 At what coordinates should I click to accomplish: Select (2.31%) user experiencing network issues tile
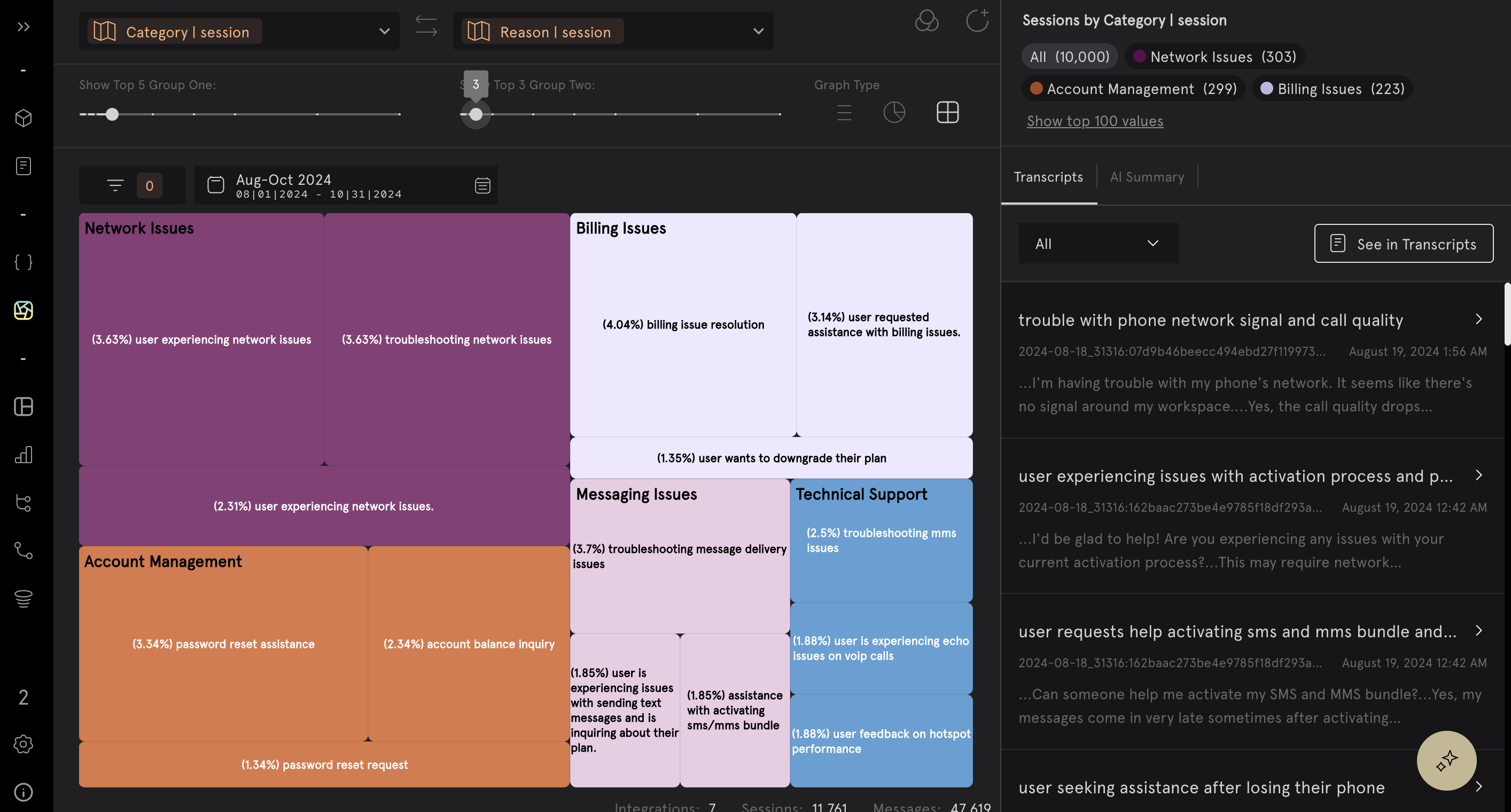324,506
